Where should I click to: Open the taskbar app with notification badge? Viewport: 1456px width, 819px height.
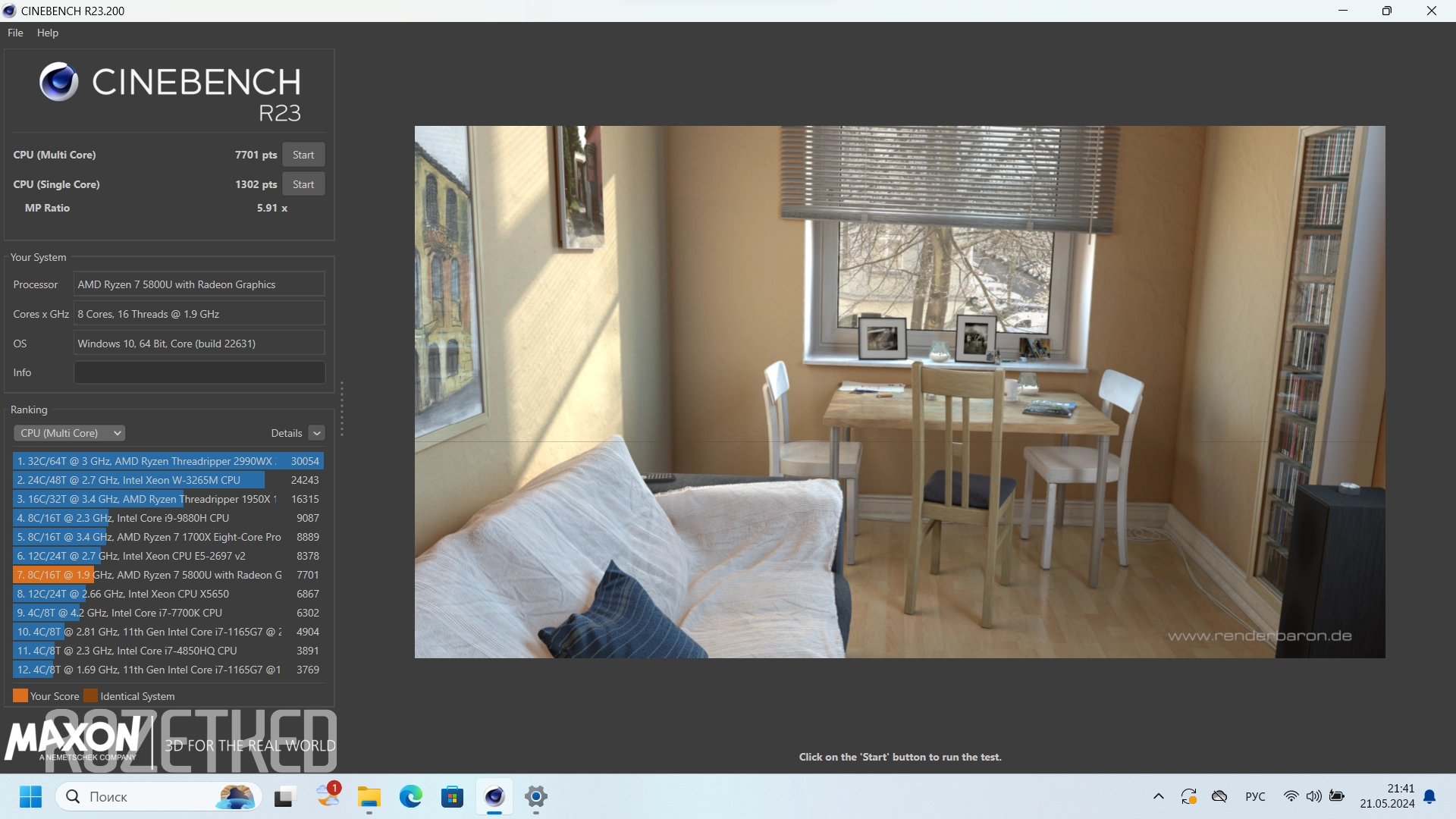pyautogui.click(x=328, y=795)
